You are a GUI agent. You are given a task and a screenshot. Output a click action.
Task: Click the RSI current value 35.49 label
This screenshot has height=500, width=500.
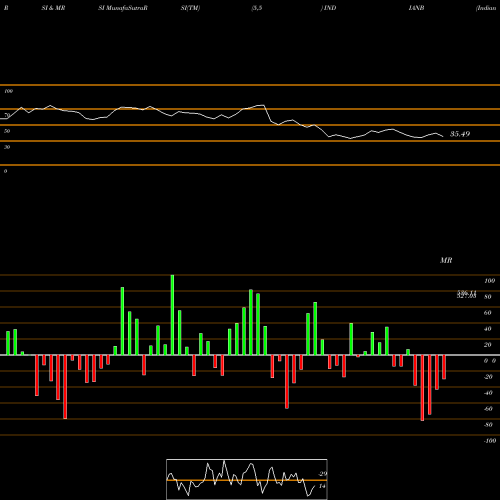click(x=460, y=134)
